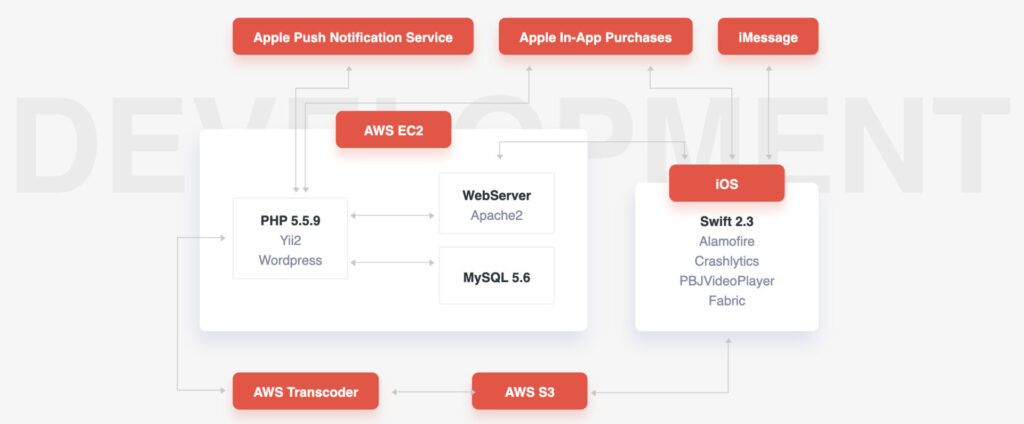Select the AWS Transcoder box
Viewport: 1024px width, 424px height.
[x=306, y=391]
